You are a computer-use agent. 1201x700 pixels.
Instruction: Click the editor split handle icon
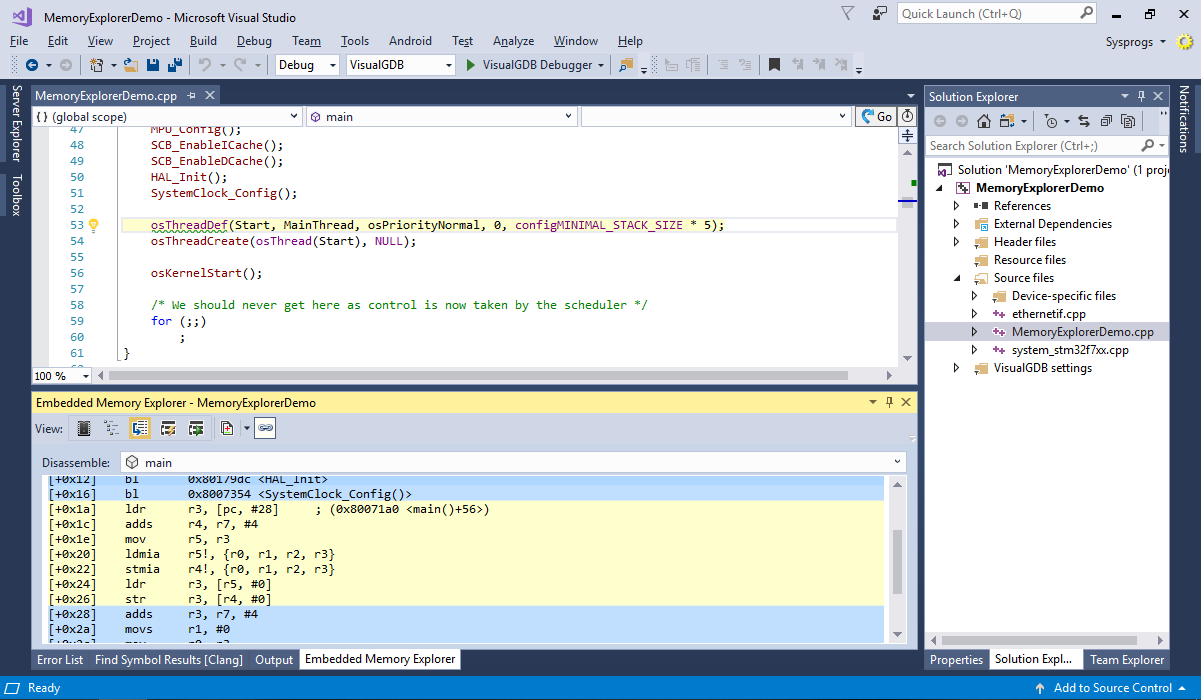pyautogui.click(x=907, y=135)
